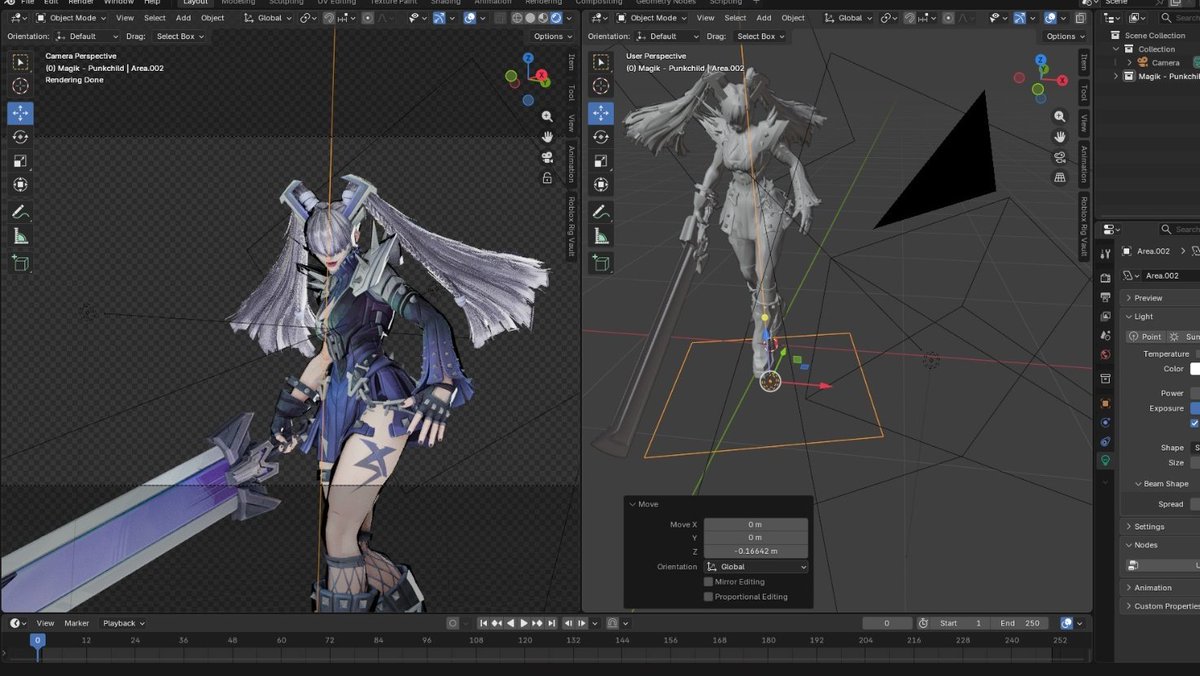Toggle Proportional Editing checkbox in Move panel

click(x=709, y=596)
